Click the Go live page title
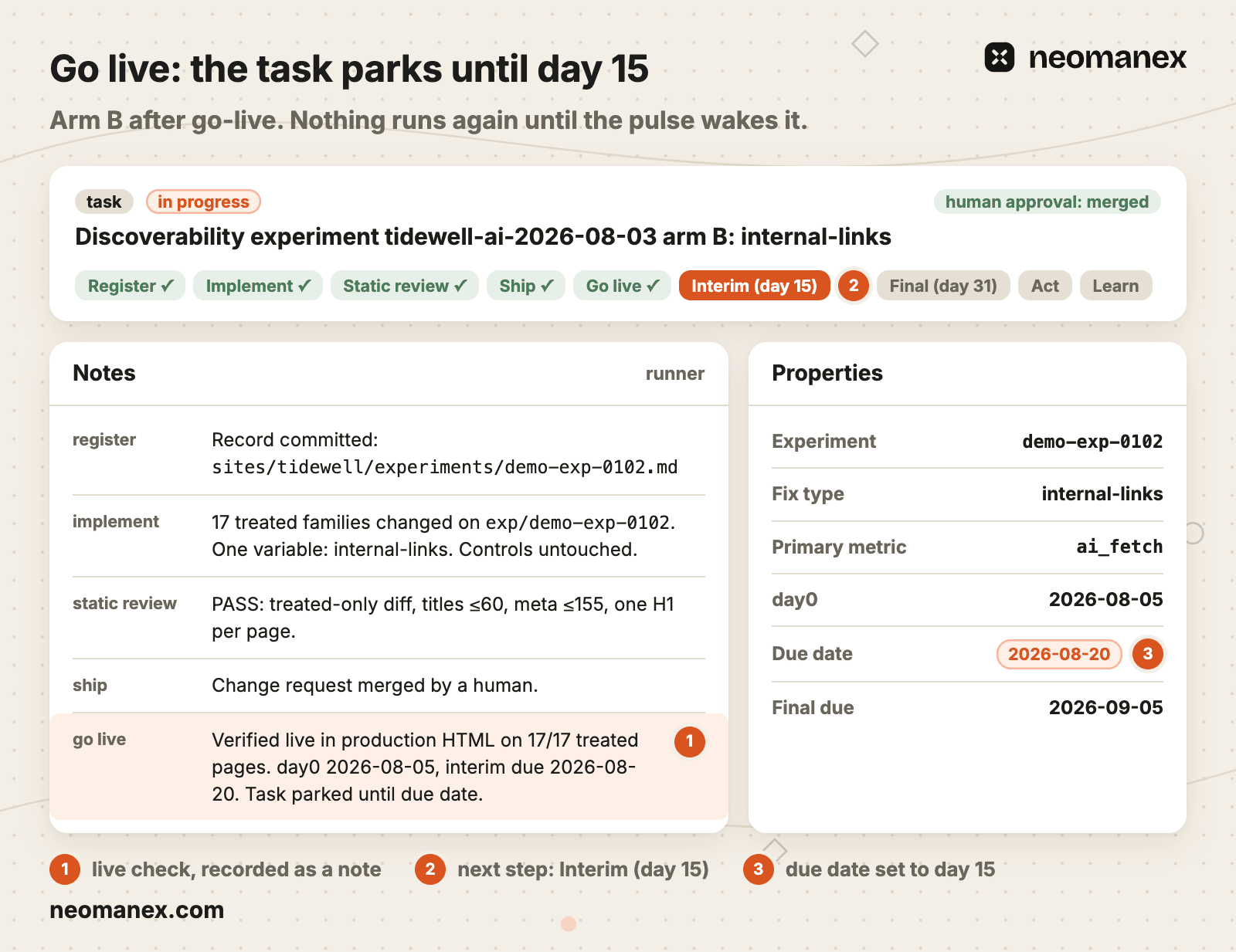1236x952 pixels. (349, 69)
